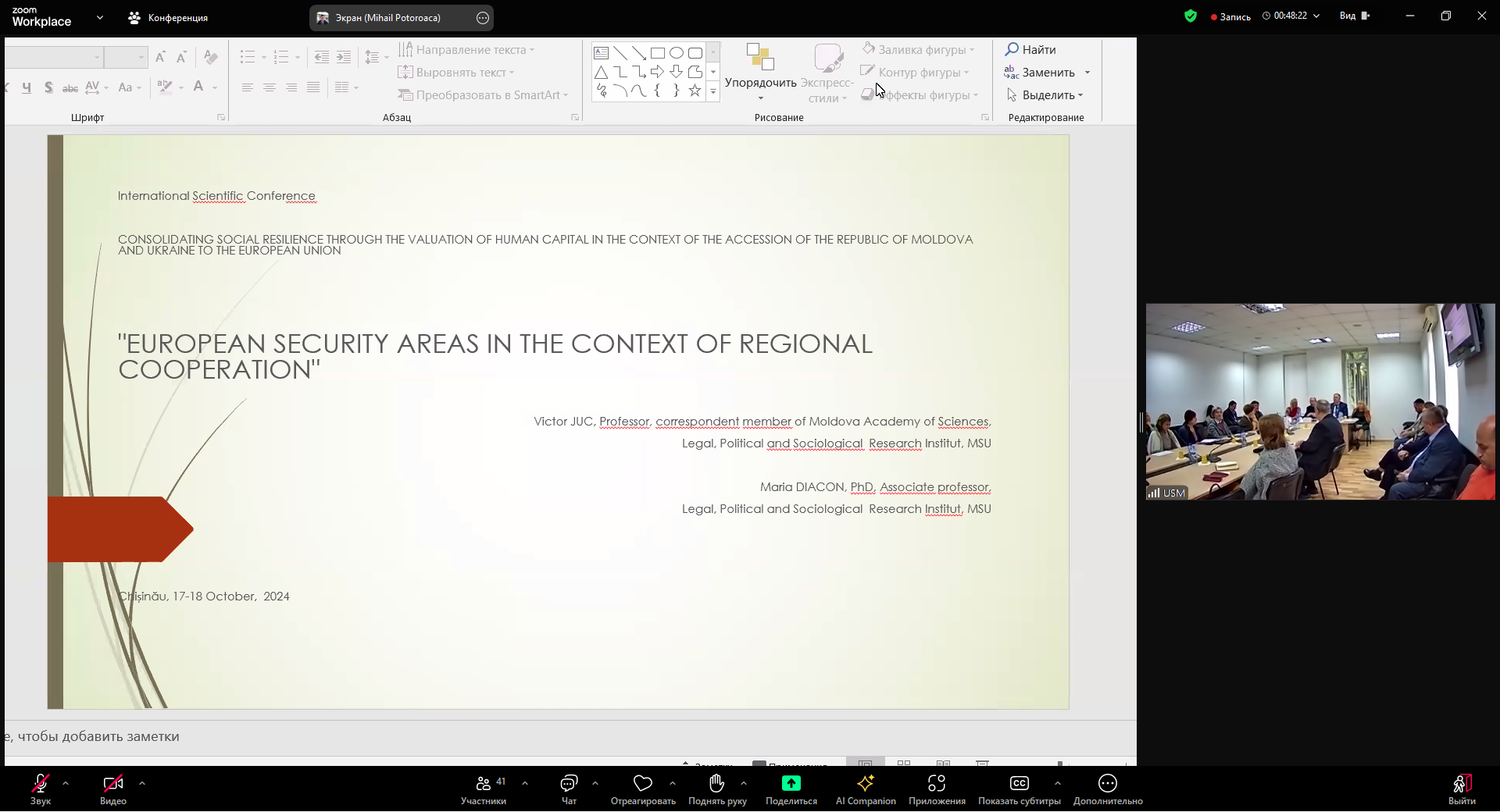Justify text alignment
The image size is (1500, 812).
click(313, 87)
